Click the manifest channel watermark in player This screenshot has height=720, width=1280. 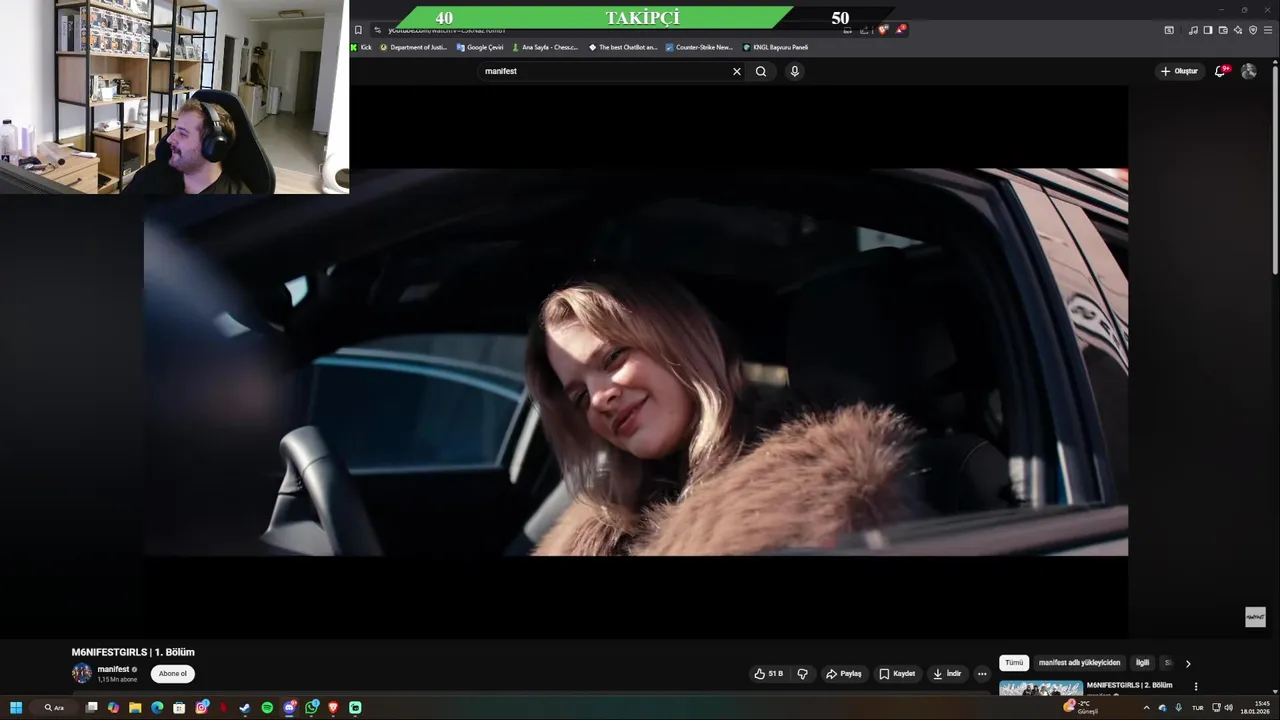click(x=1255, y=617)
